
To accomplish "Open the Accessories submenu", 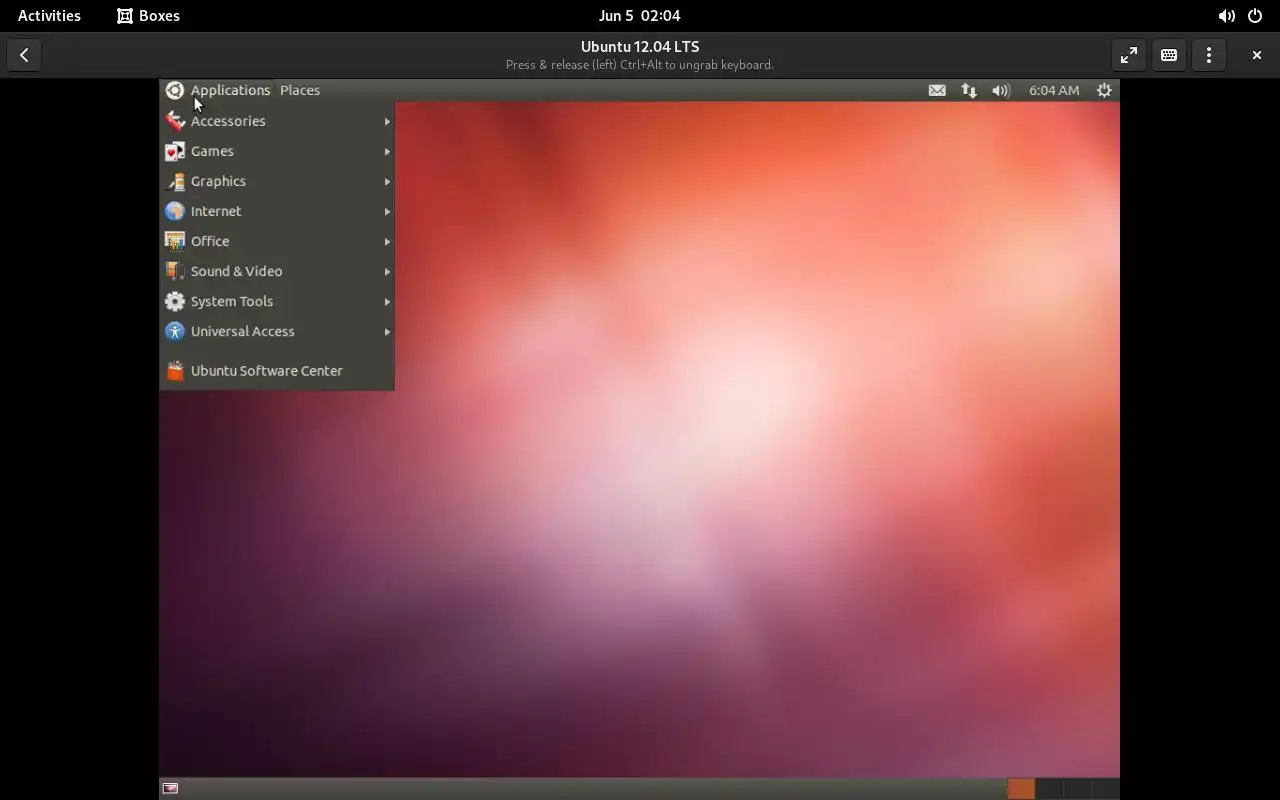I will coord(277,121).
